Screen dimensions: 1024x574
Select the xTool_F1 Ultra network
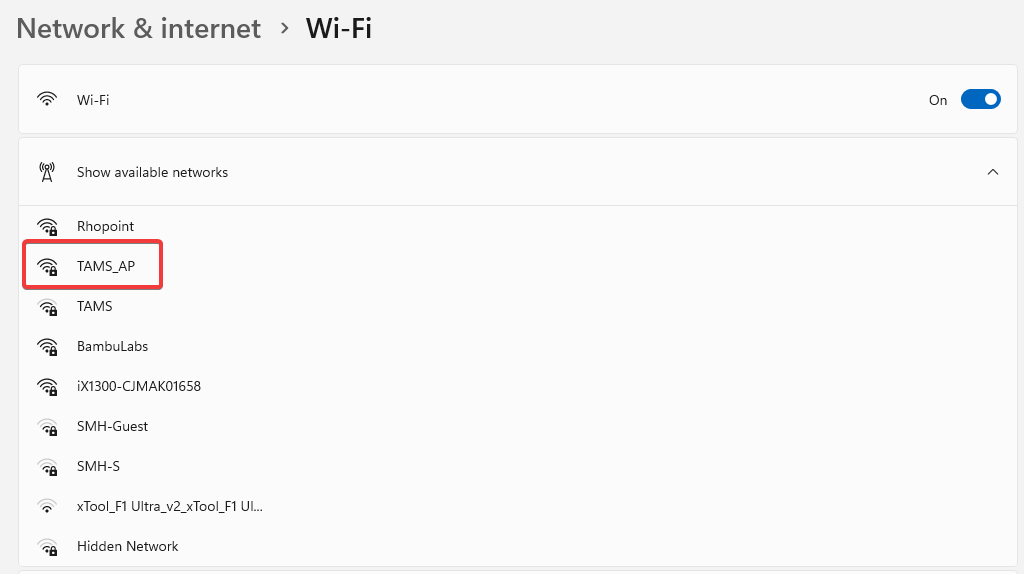point(170,506)
